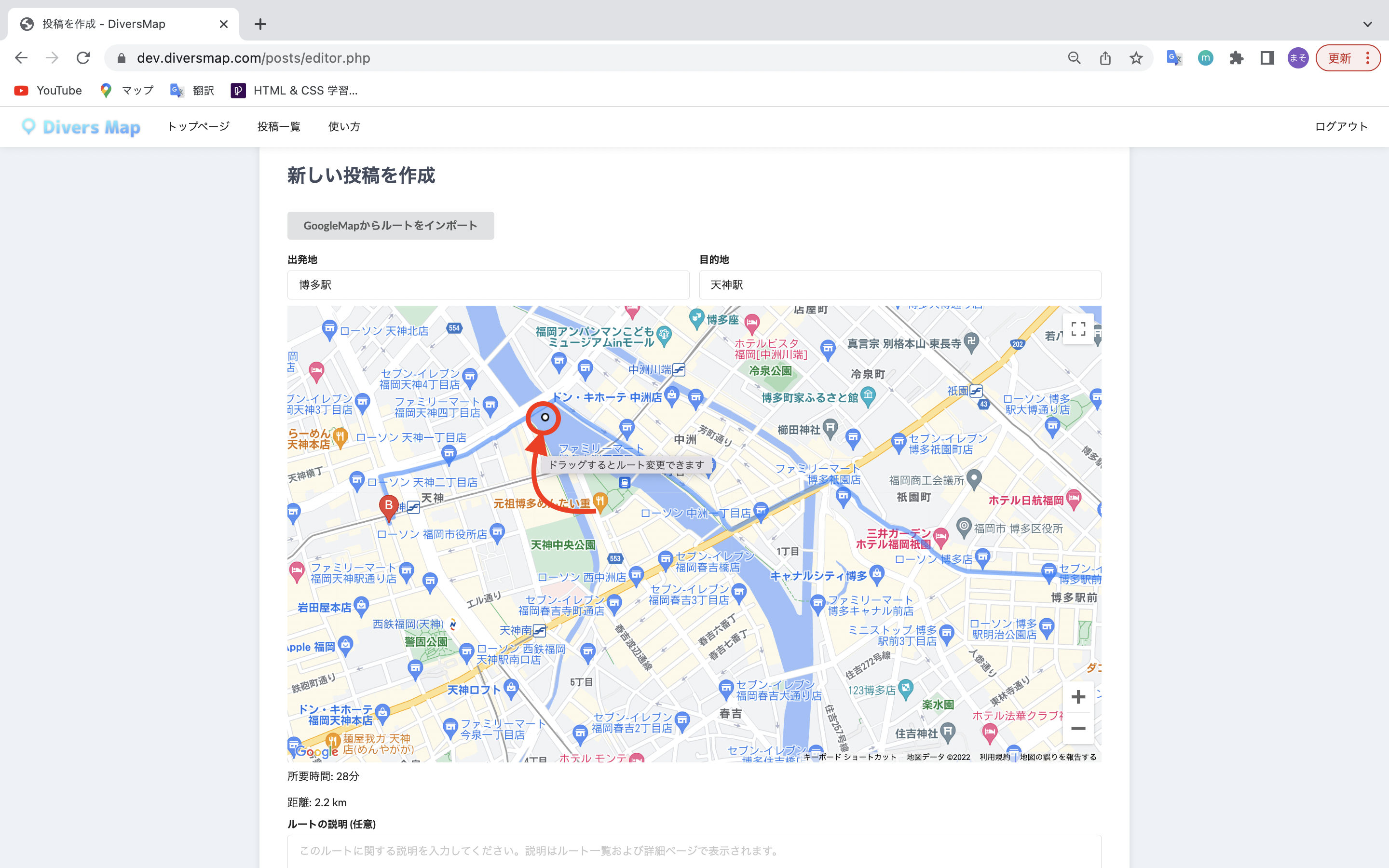Zoom in on the map
1389x868 pixels.
coord(1078,696)
